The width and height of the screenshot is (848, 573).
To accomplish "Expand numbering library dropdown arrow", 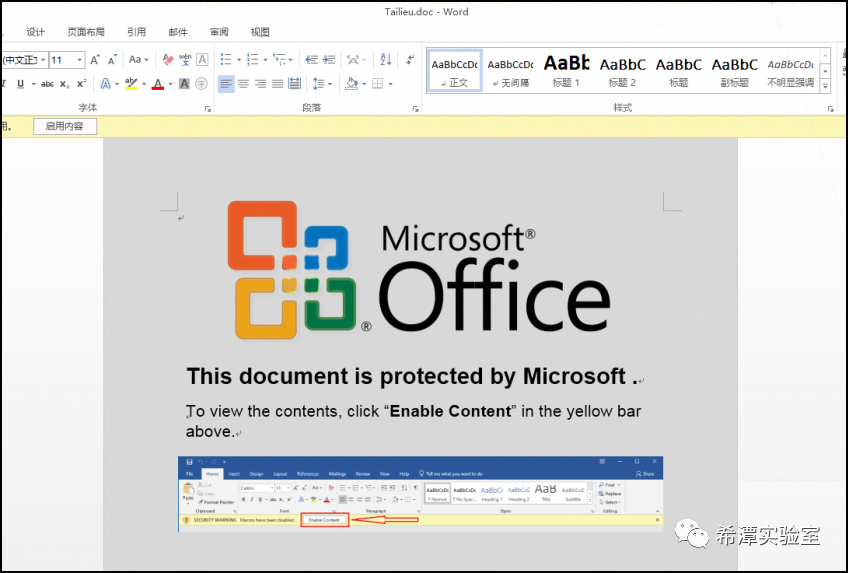I will [265, 60].
